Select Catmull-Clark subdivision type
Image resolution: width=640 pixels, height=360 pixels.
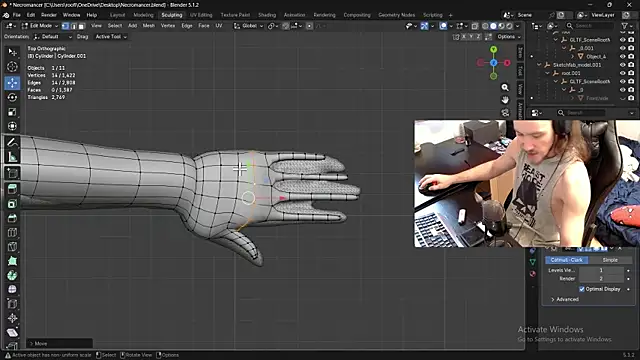pyautogui.click(x=567, y=260)
